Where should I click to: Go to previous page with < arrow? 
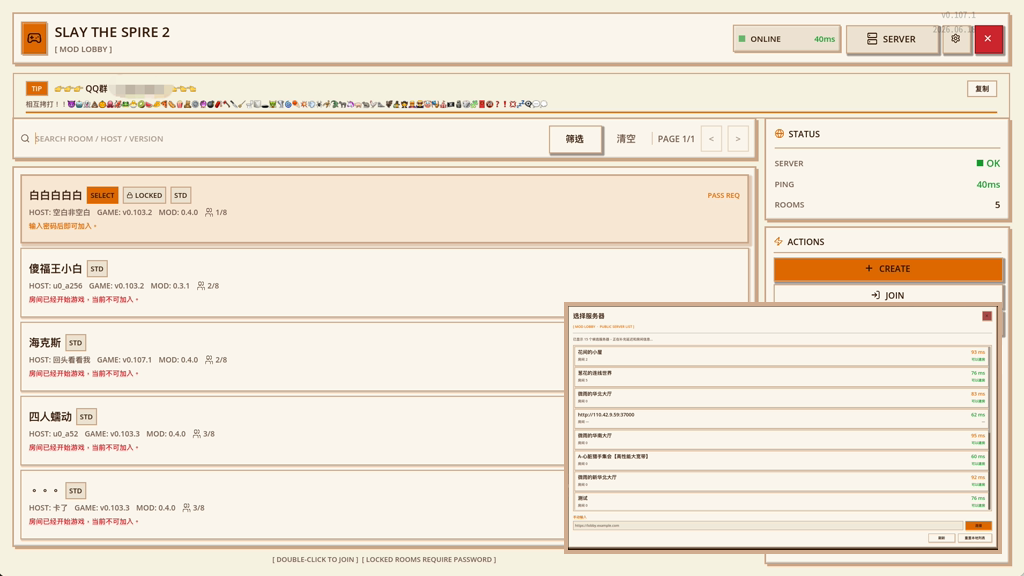(x=711, y=139)
